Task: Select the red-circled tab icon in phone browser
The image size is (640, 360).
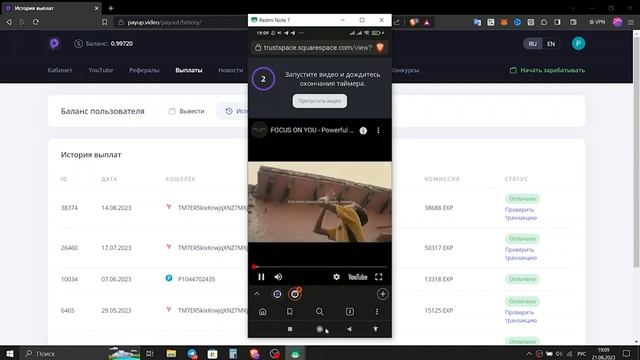Action: (295, 294)
